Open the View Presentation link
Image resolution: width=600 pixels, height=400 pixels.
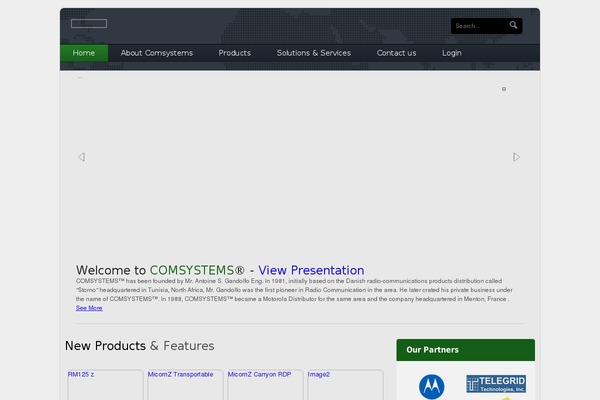(x=311, y=270)
